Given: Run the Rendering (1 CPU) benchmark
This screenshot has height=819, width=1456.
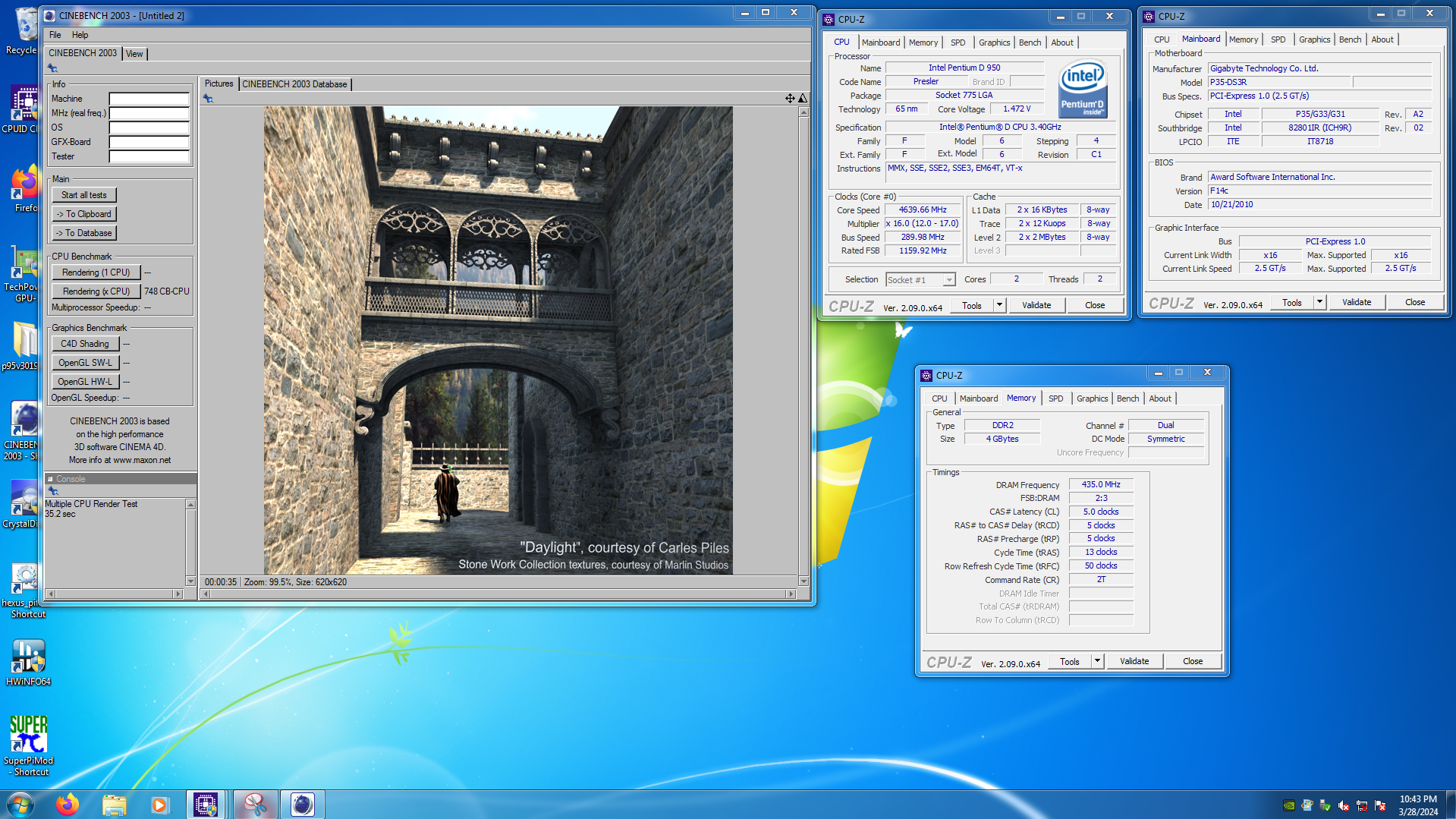Looking at the screenshot, I should pos(96,272).
